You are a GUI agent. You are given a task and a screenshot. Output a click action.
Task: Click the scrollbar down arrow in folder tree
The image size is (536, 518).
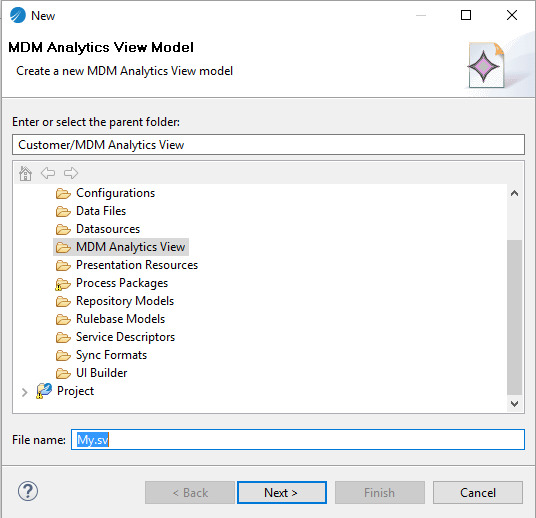(x=514, y=403)
